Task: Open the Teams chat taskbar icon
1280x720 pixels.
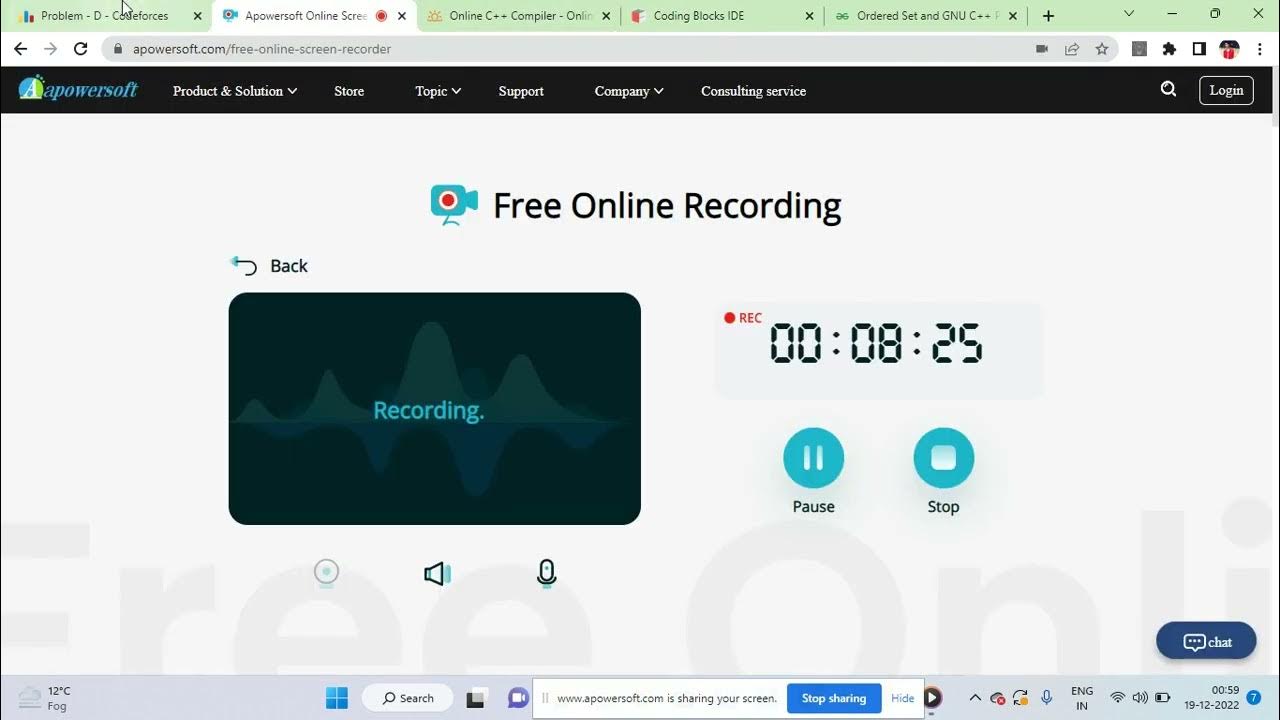Action: click(518, 698)
